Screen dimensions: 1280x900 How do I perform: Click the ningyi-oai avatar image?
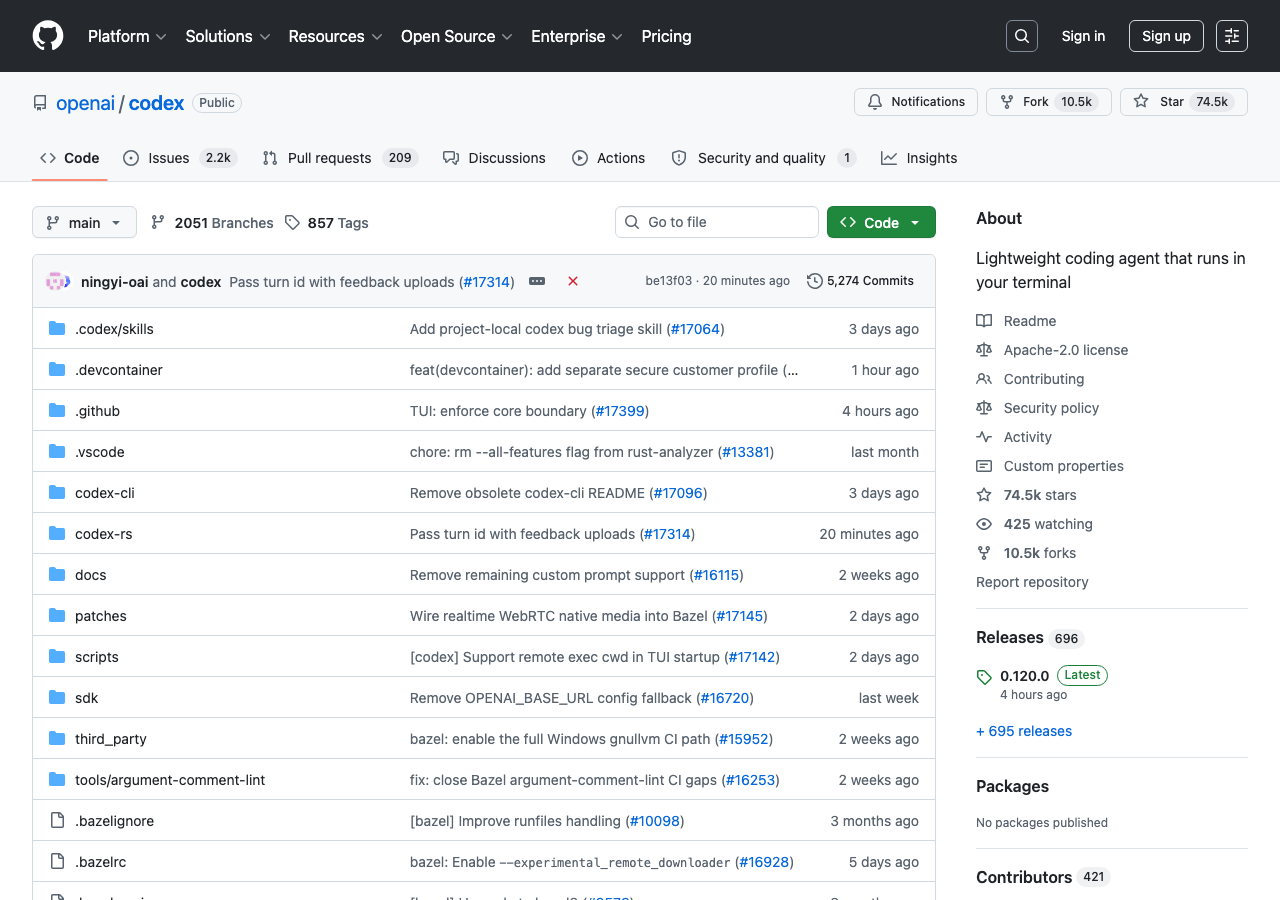(x=57, y=281)
